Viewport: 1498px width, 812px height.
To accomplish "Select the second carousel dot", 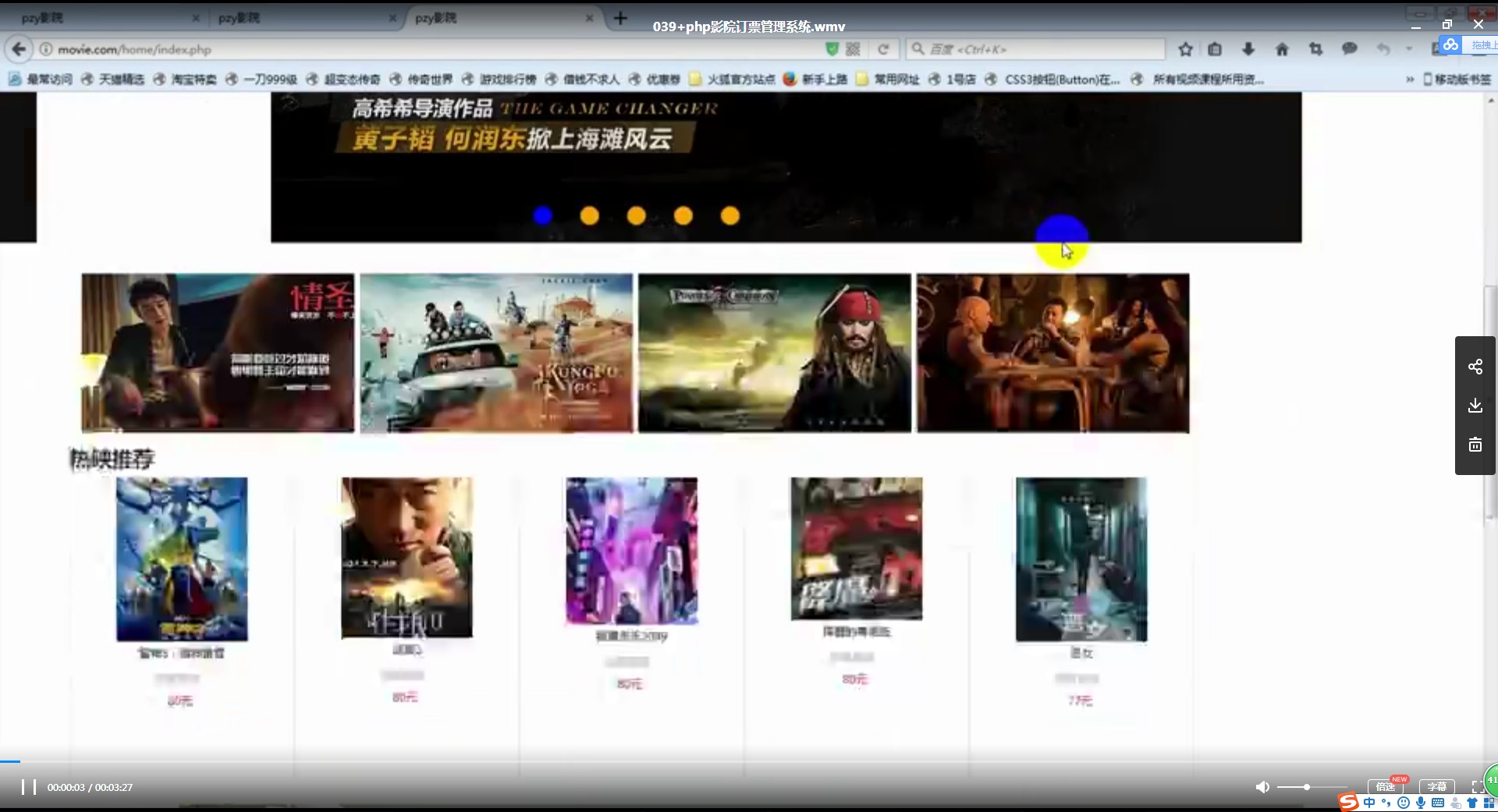I will pos(590,215).
